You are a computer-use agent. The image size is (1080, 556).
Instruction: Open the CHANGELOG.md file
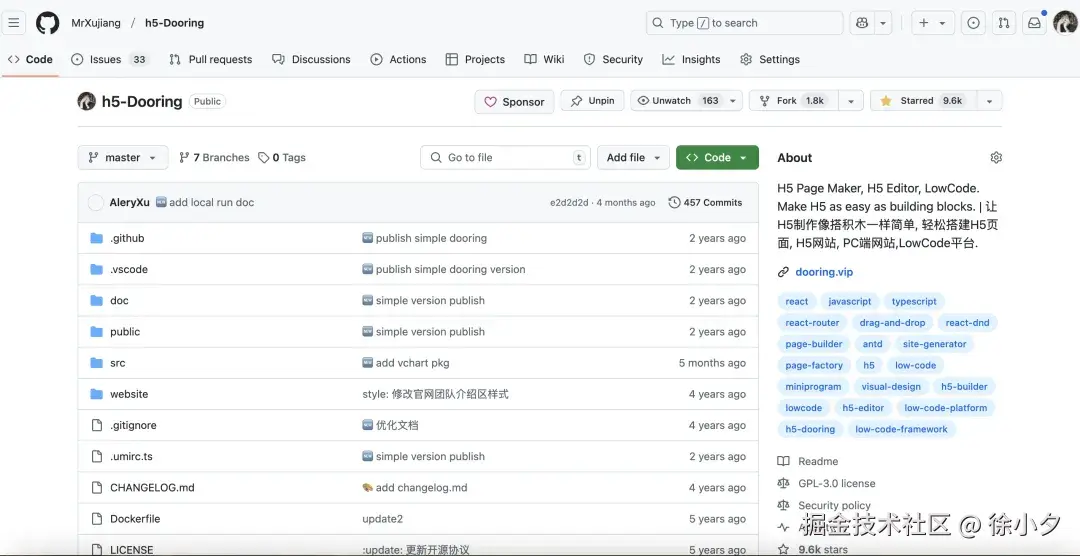tap(152, 488)
